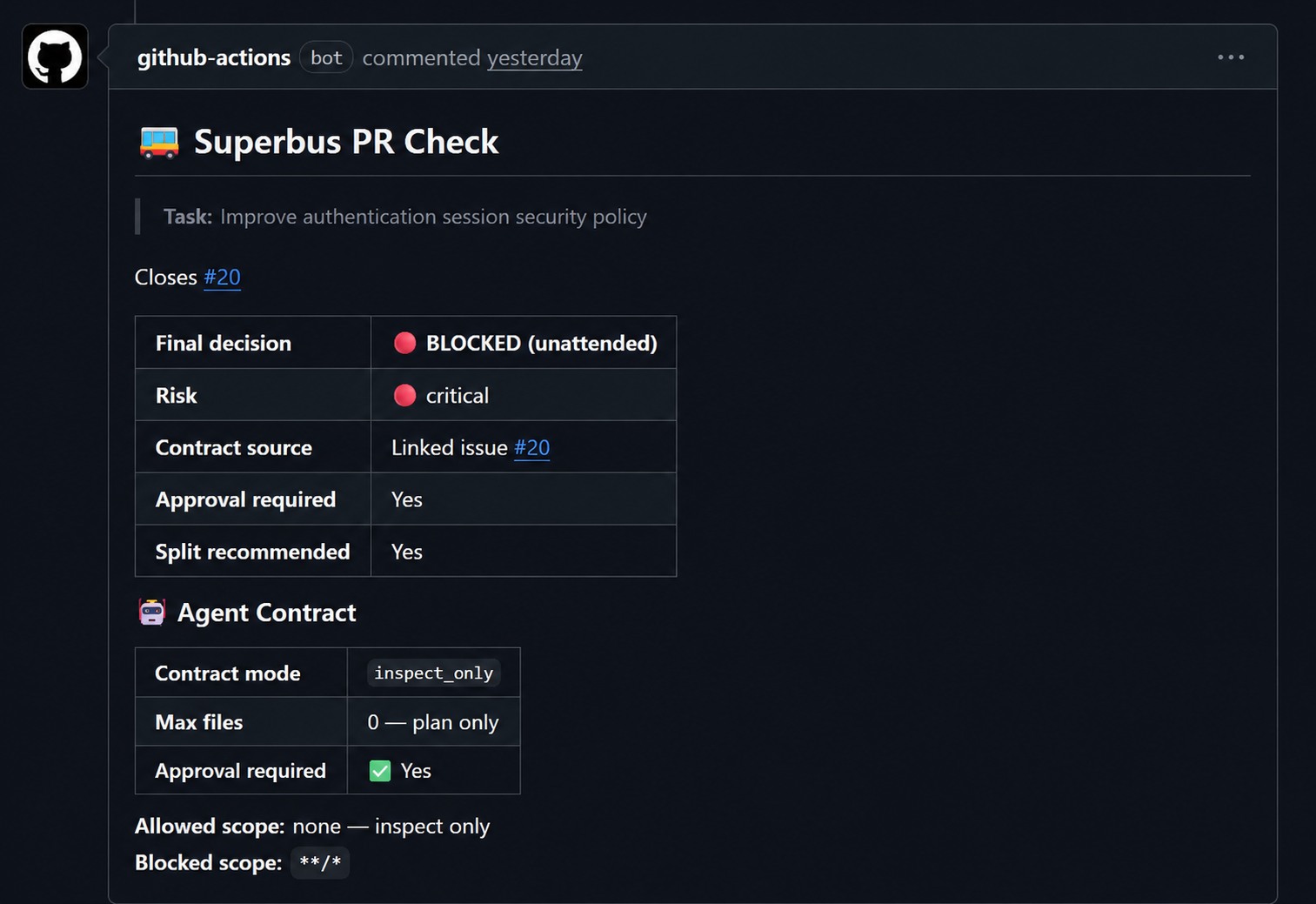Open the comment options ellipsis menu
The height and width of the screenshot is (904, 1316).
1230,57
